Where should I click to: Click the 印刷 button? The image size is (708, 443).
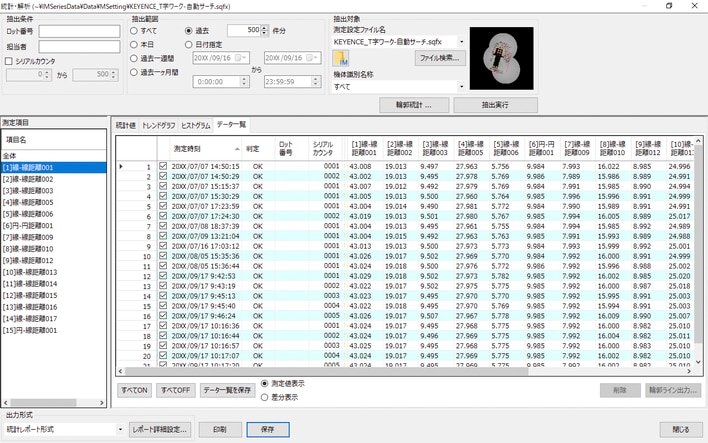(220, 429)
